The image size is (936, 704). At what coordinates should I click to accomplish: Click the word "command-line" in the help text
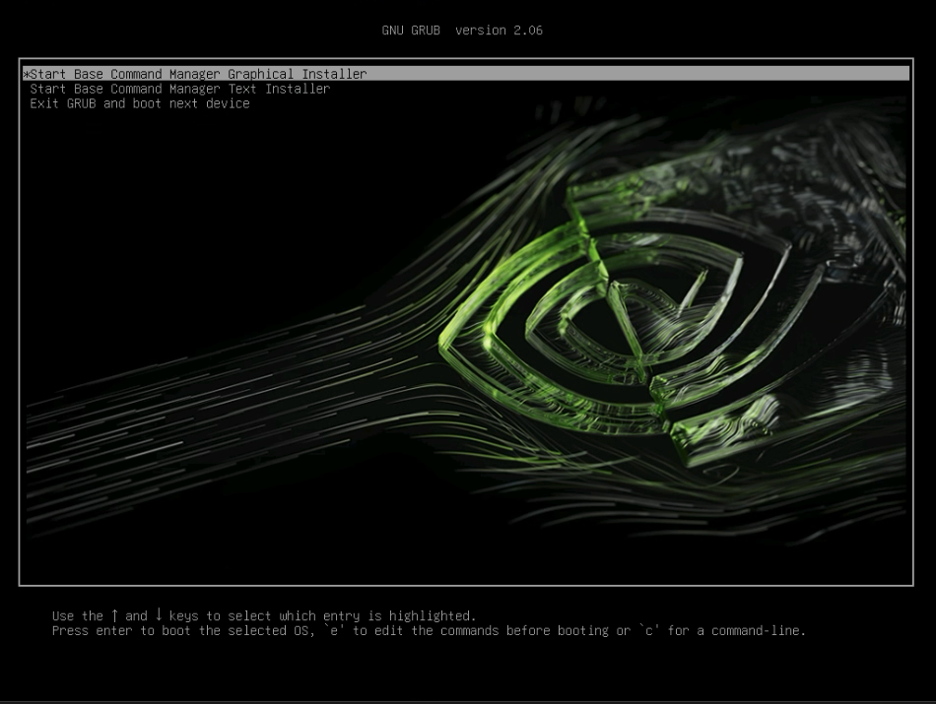[x=758, y=631]
